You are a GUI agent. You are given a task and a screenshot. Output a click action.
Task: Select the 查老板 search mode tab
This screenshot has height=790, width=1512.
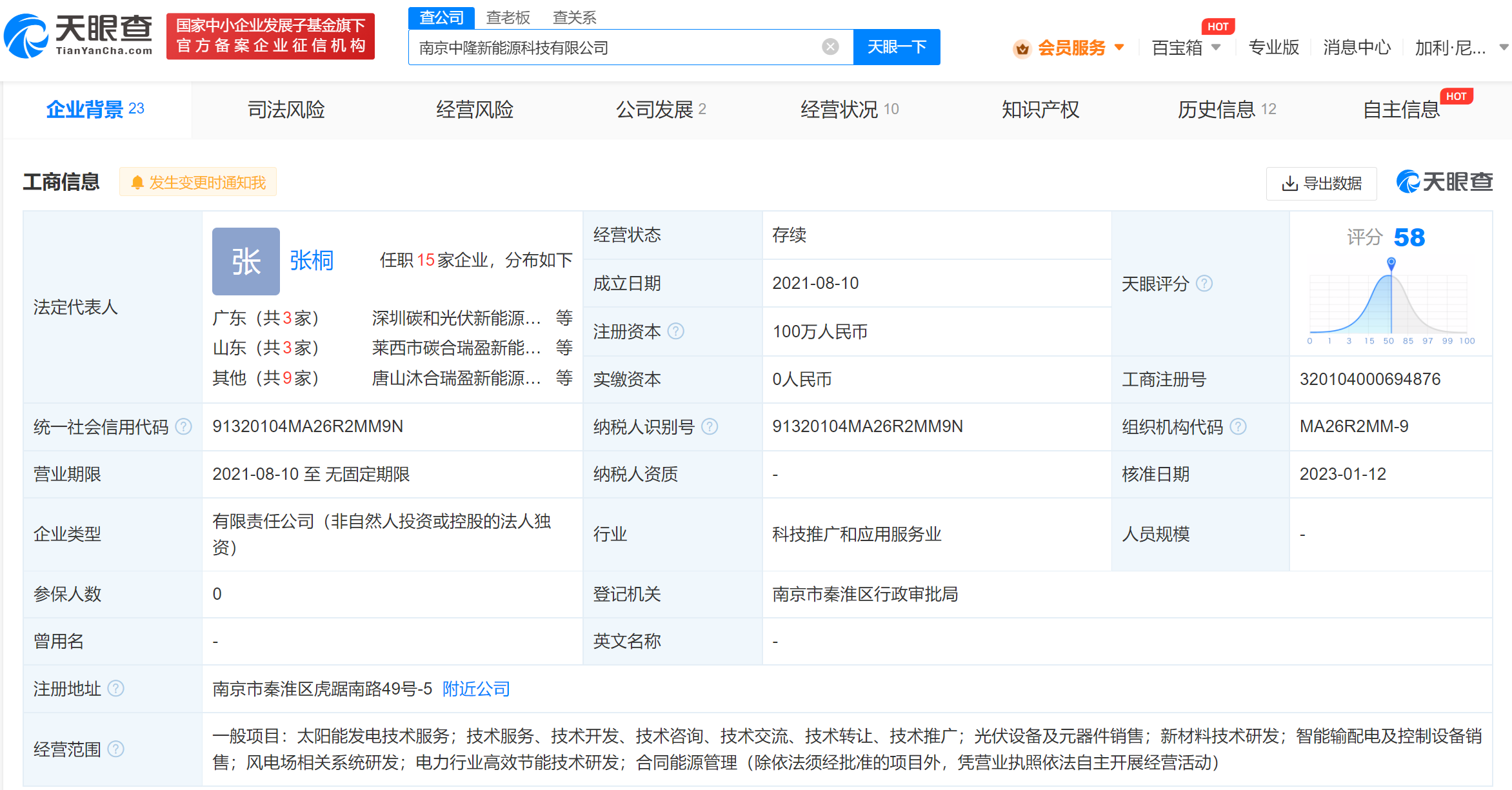click(508, 17)
